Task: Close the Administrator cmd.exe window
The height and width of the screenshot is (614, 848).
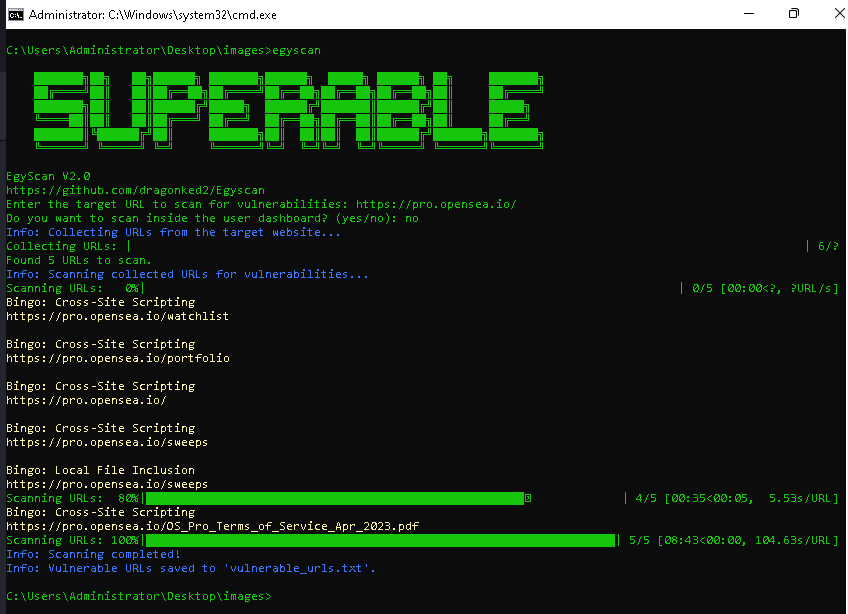Action: (839, 14)
